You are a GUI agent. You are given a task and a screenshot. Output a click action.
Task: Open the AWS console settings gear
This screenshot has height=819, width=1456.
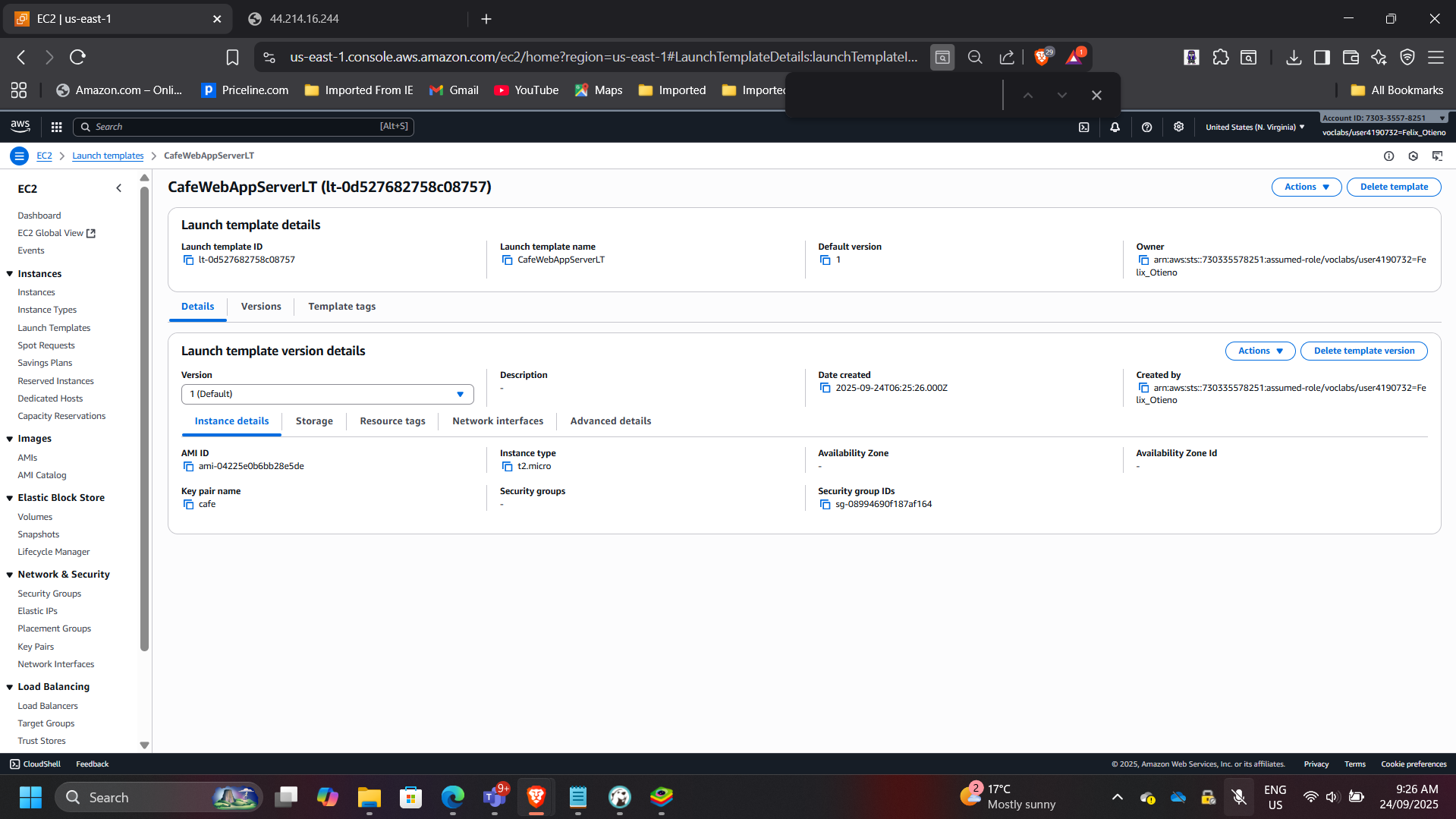1178,127
